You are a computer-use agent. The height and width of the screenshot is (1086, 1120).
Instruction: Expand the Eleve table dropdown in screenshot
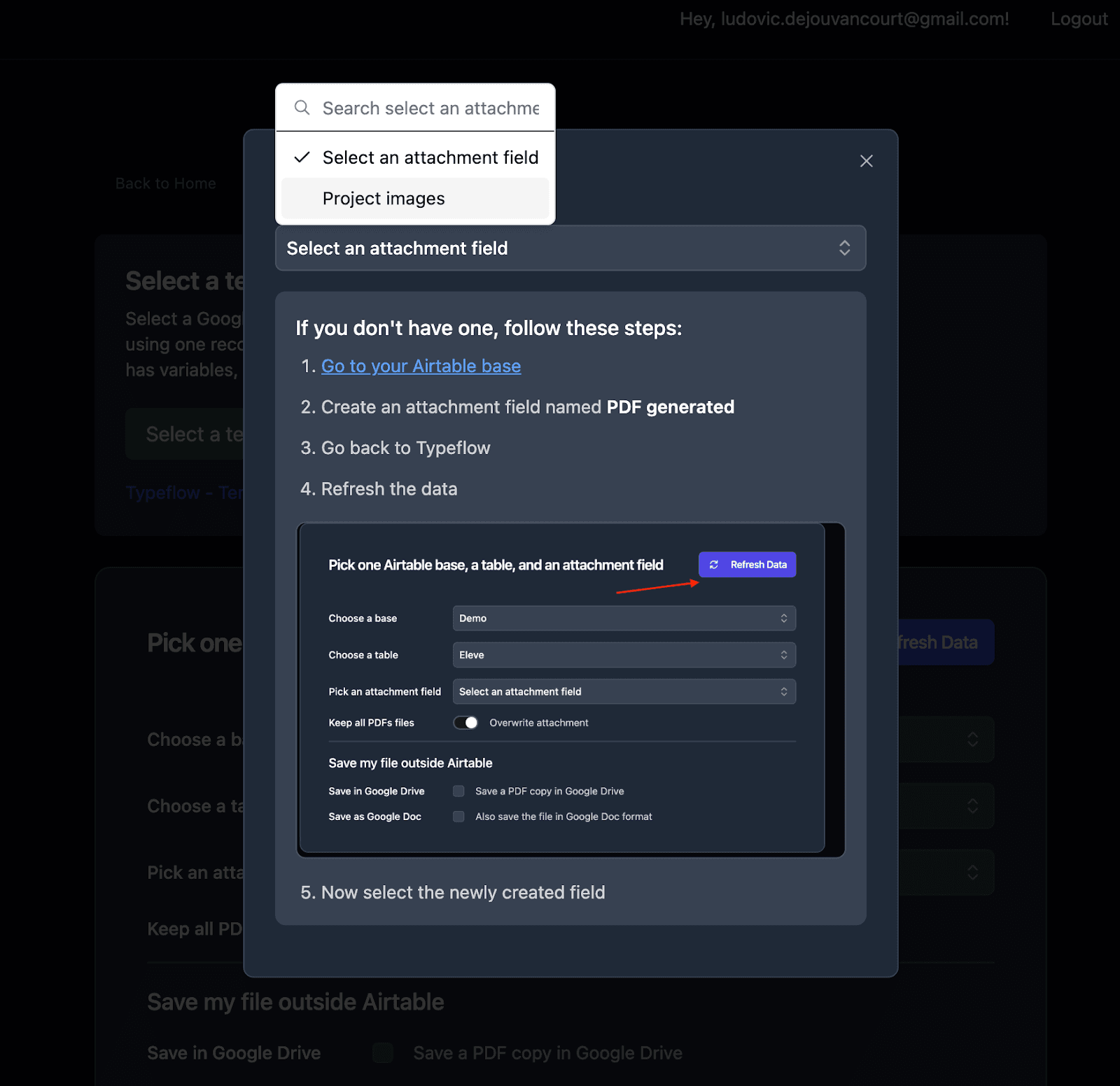tap(623, 655)
